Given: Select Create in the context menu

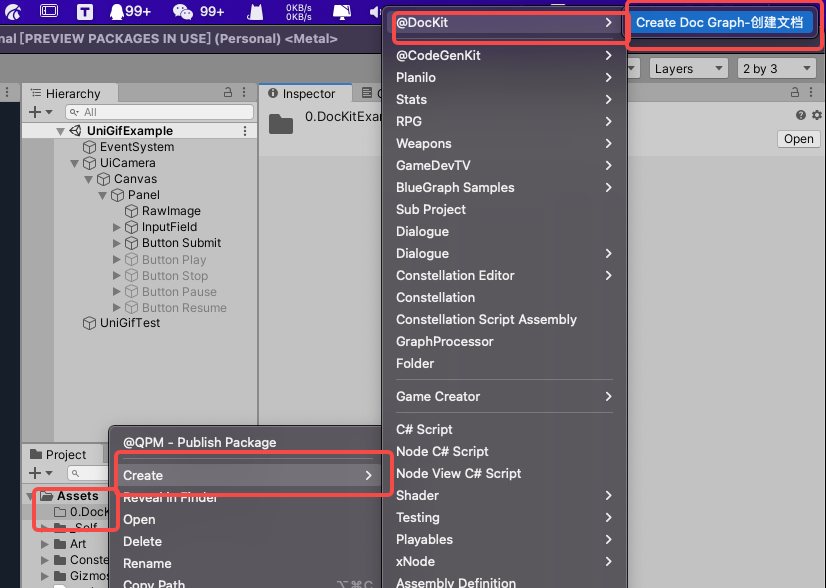Looking at the screenshot, I should 248,475.
